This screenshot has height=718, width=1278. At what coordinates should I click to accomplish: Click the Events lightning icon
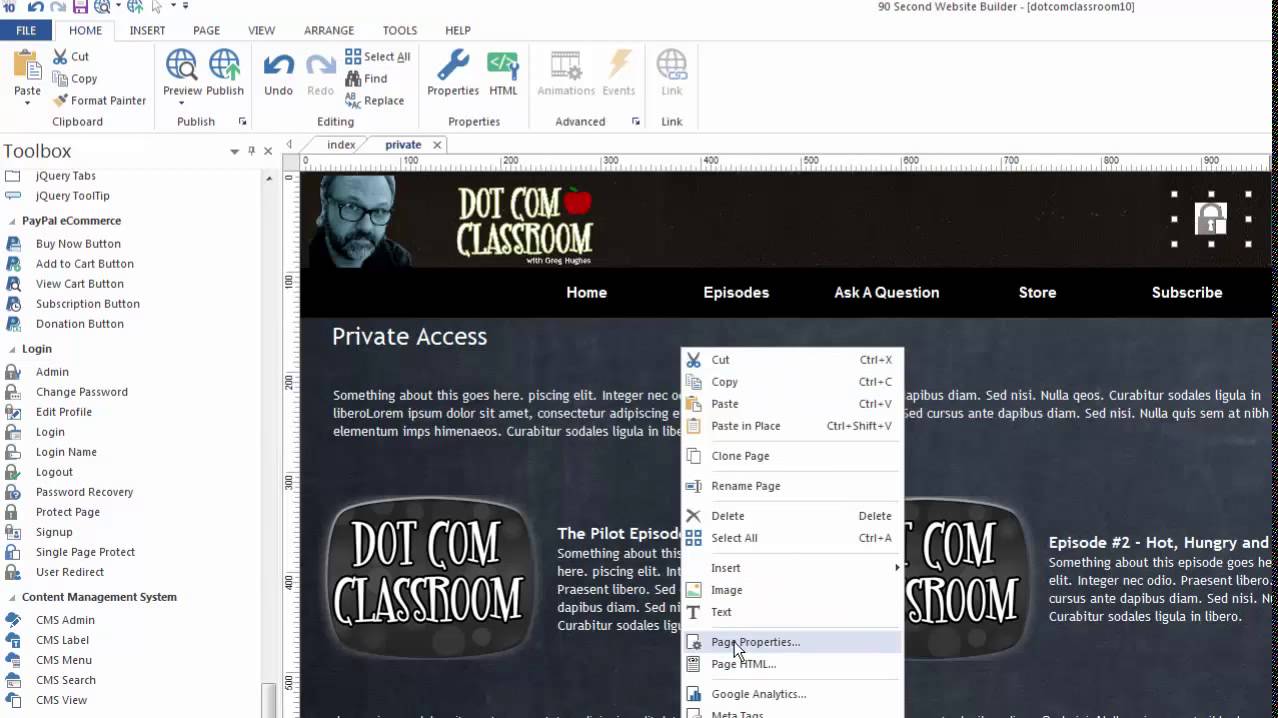click(x=619, y=66)
